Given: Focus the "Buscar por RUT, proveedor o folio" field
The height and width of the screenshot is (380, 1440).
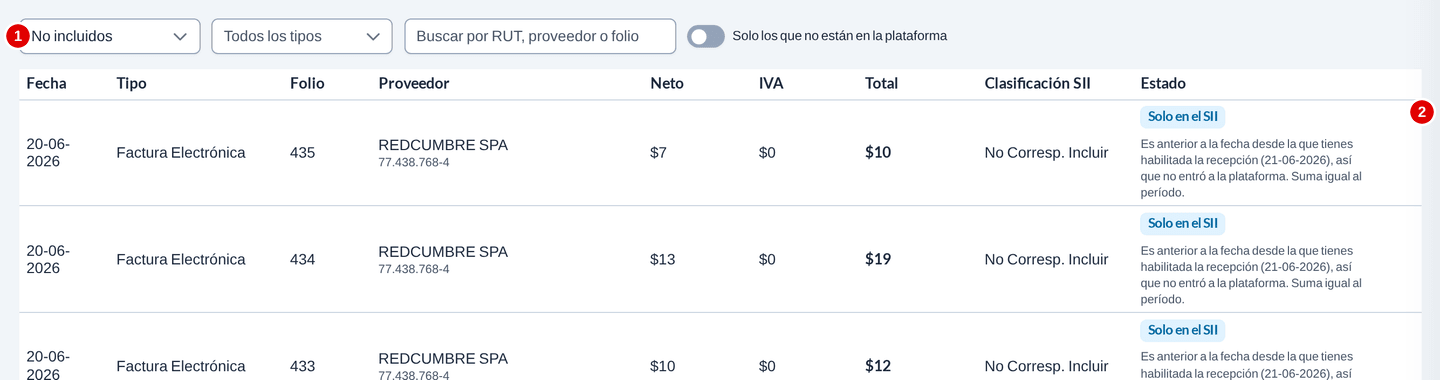Looking at the screenshot, I should tap(540, 36).
